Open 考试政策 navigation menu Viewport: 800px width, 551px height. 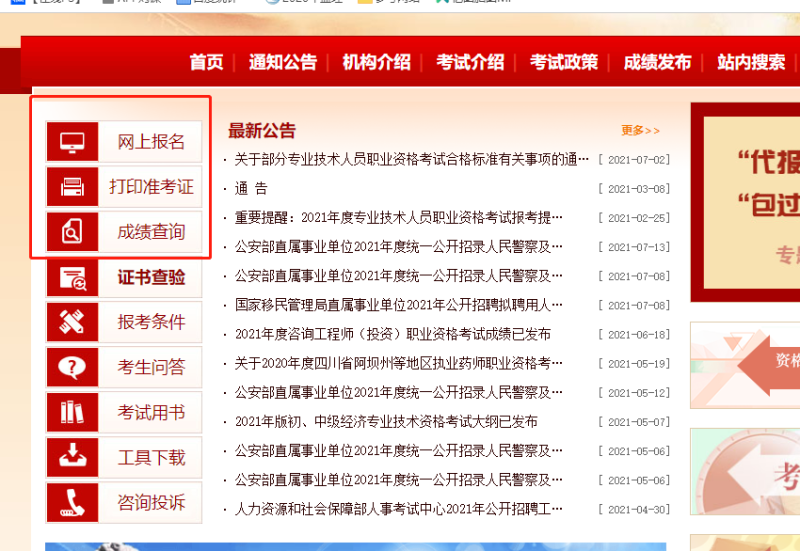564,62
